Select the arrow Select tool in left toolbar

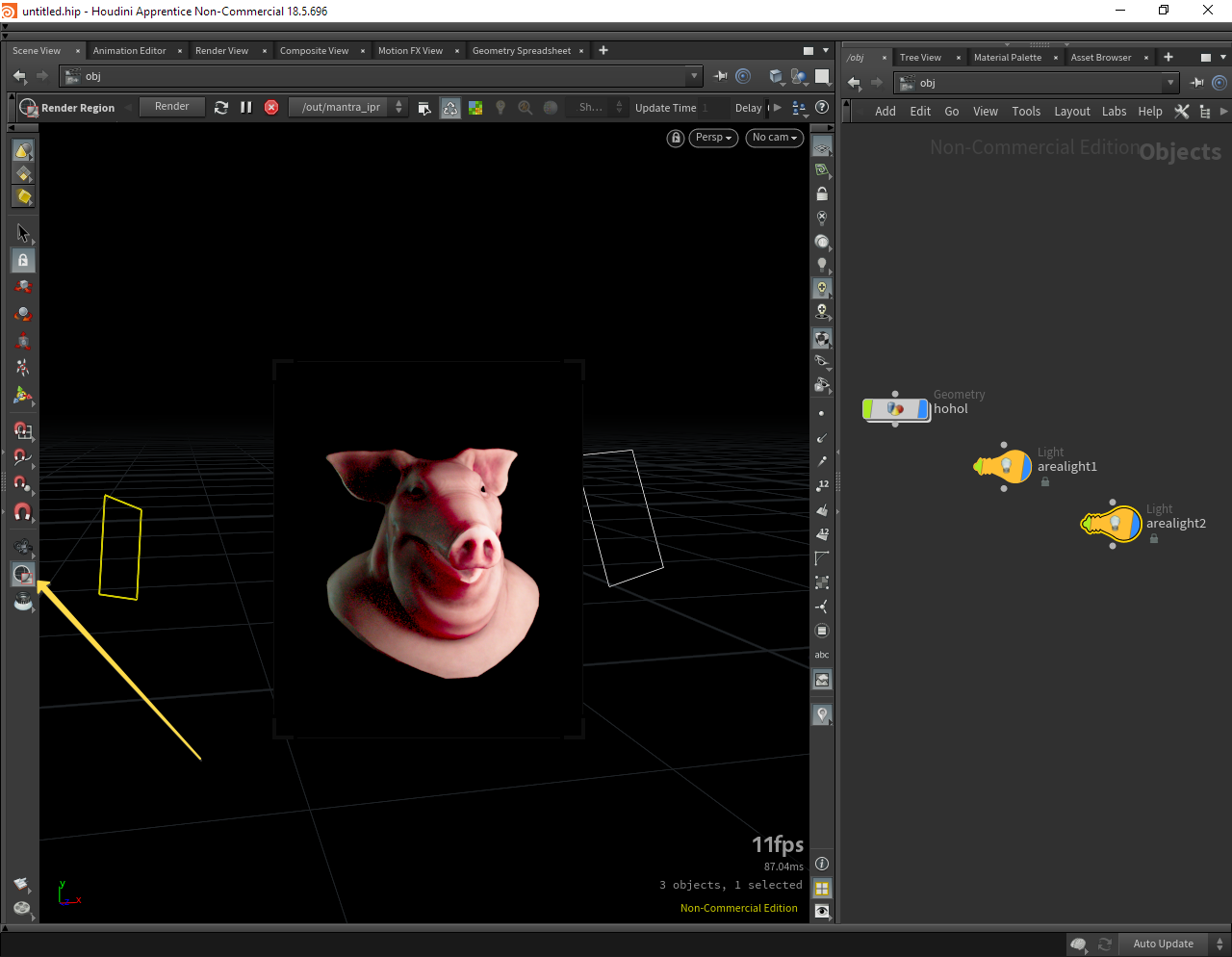pyautogui.click(x=23, y=233)
